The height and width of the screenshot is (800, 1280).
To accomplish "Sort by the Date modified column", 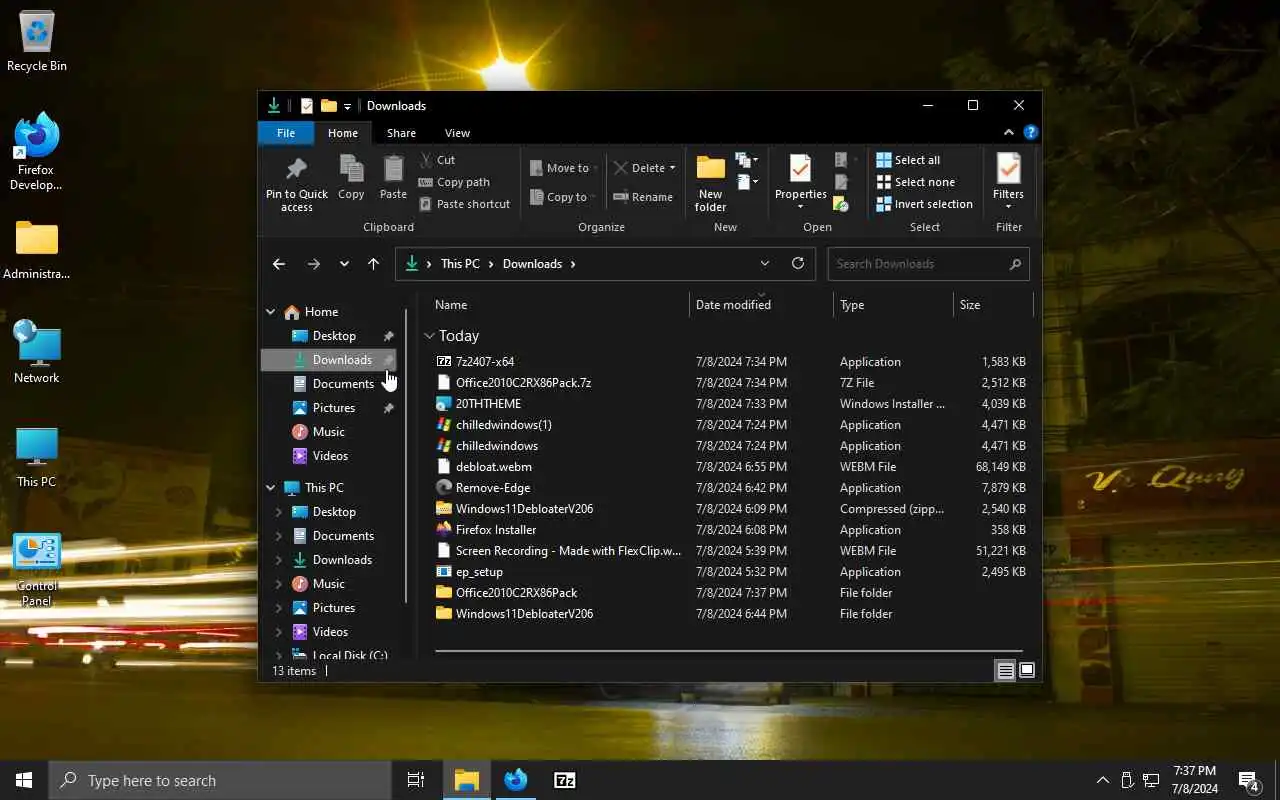I will 760,305.
